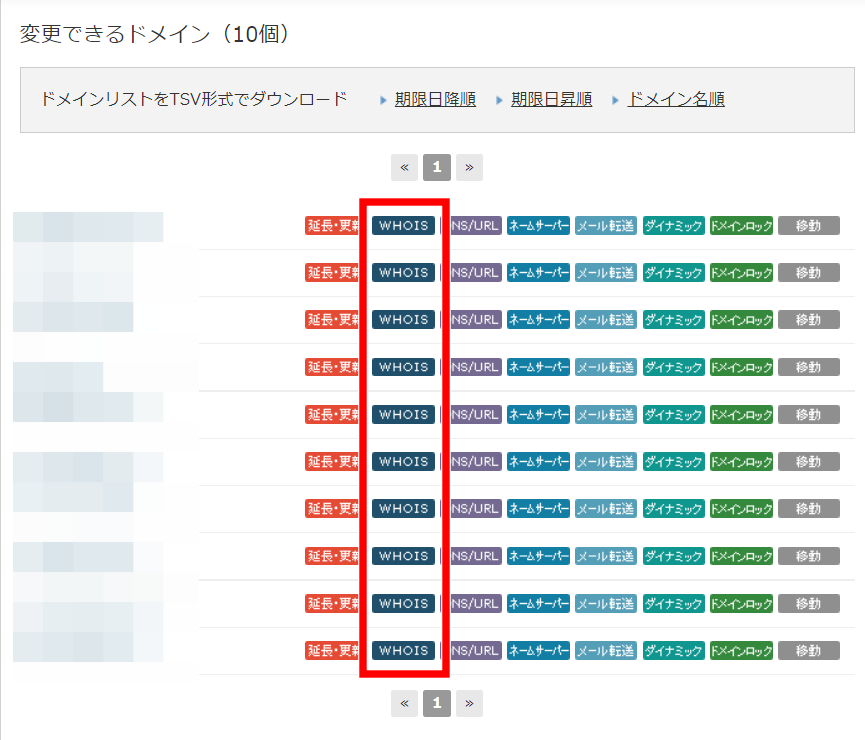Open WHOIS for the seventh domain row
The width and height of the screenshot is (865, 740).
coord(403,508)
